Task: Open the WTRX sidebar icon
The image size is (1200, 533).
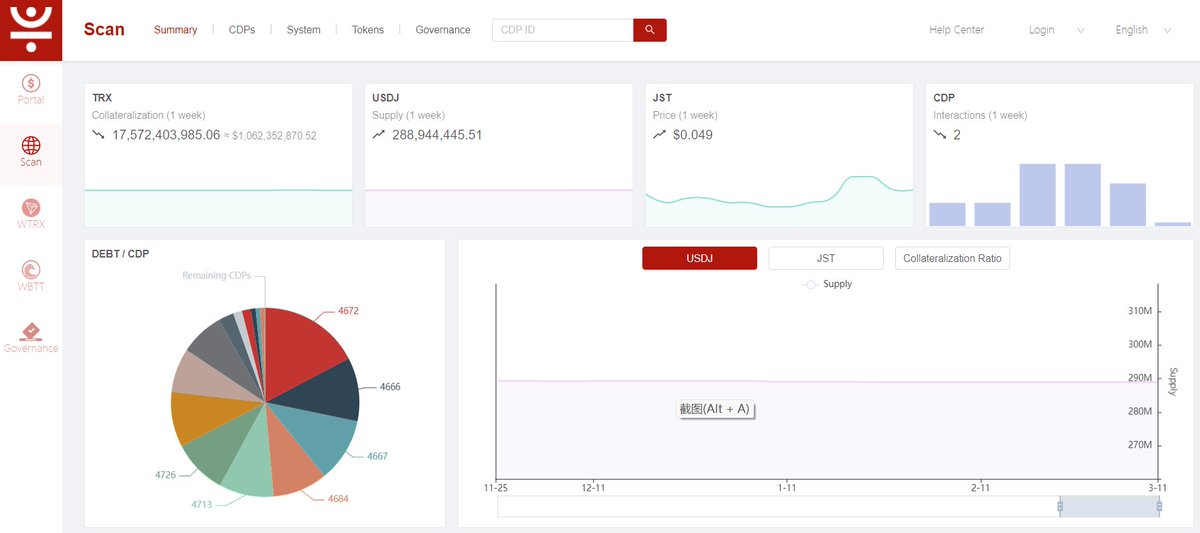Action: coord(31,208)
